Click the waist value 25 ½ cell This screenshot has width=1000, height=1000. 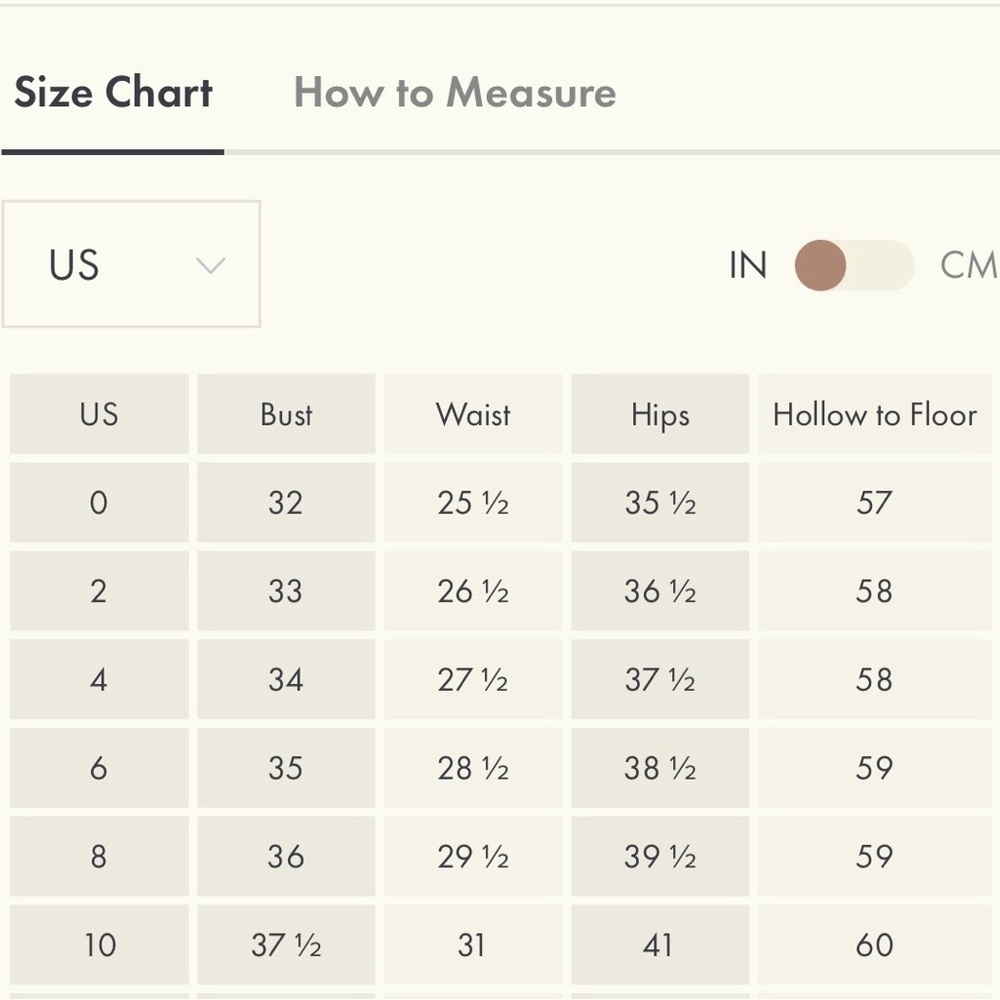[x=473, y=503]
